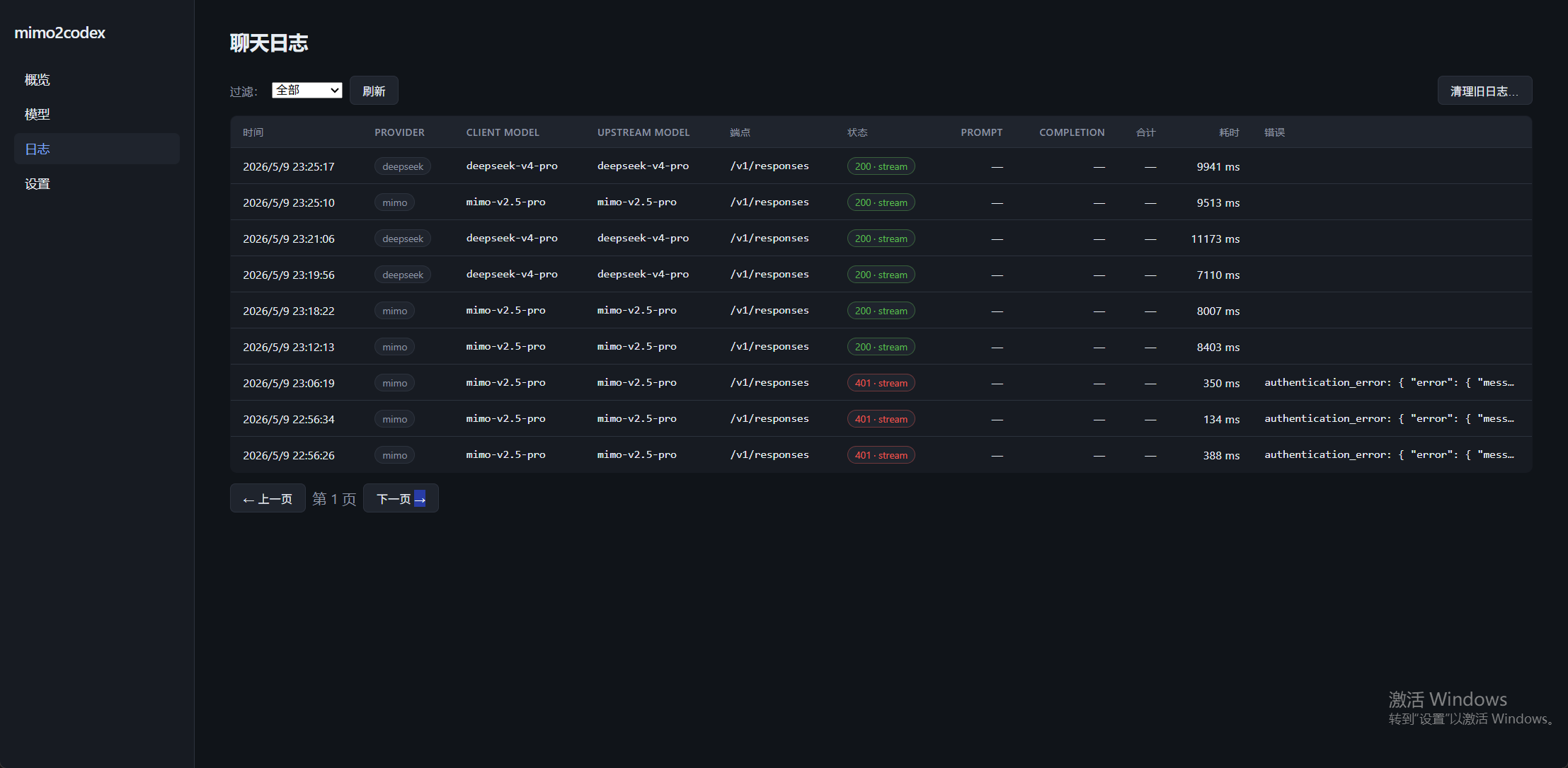This screenshot has height=768, width=1568.
Task: Go to next page with 下一页
Action: coord(401,498)
